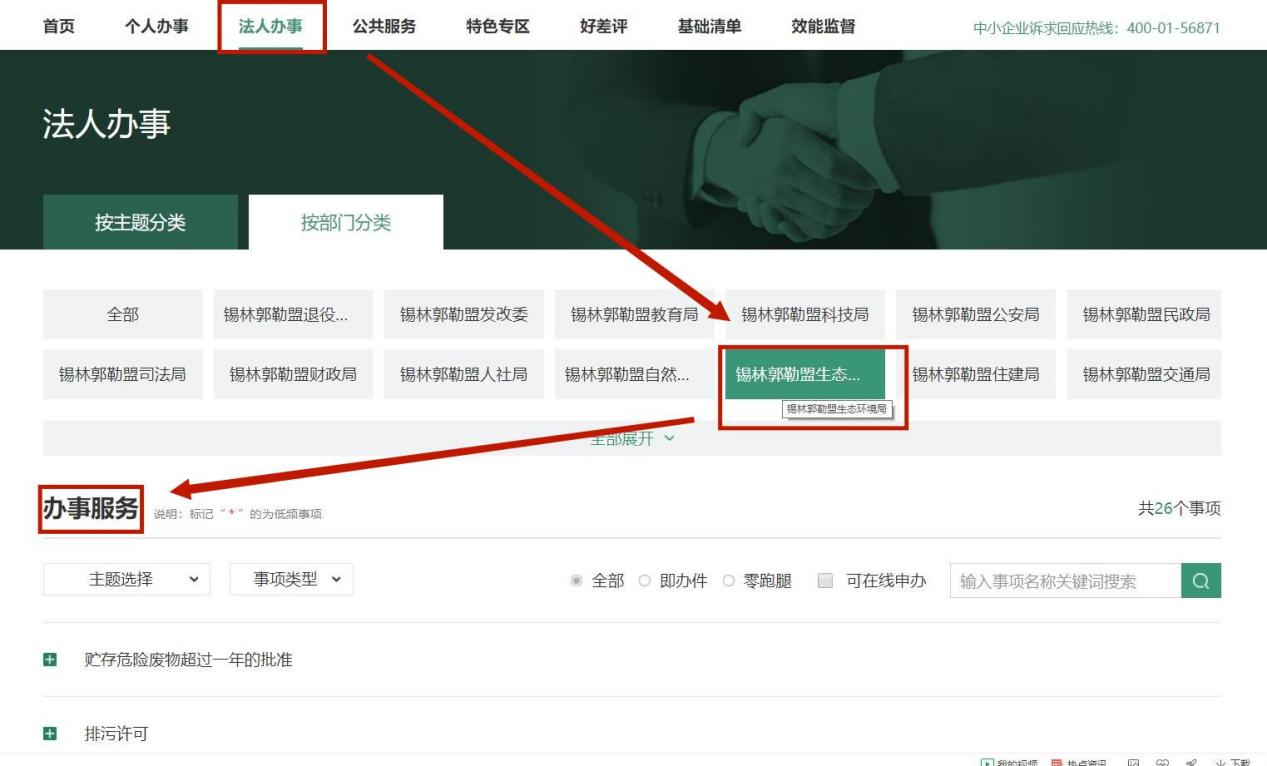
Task: Select the 锡林郭勒盟公安局 department button
Action: (975, 315)
